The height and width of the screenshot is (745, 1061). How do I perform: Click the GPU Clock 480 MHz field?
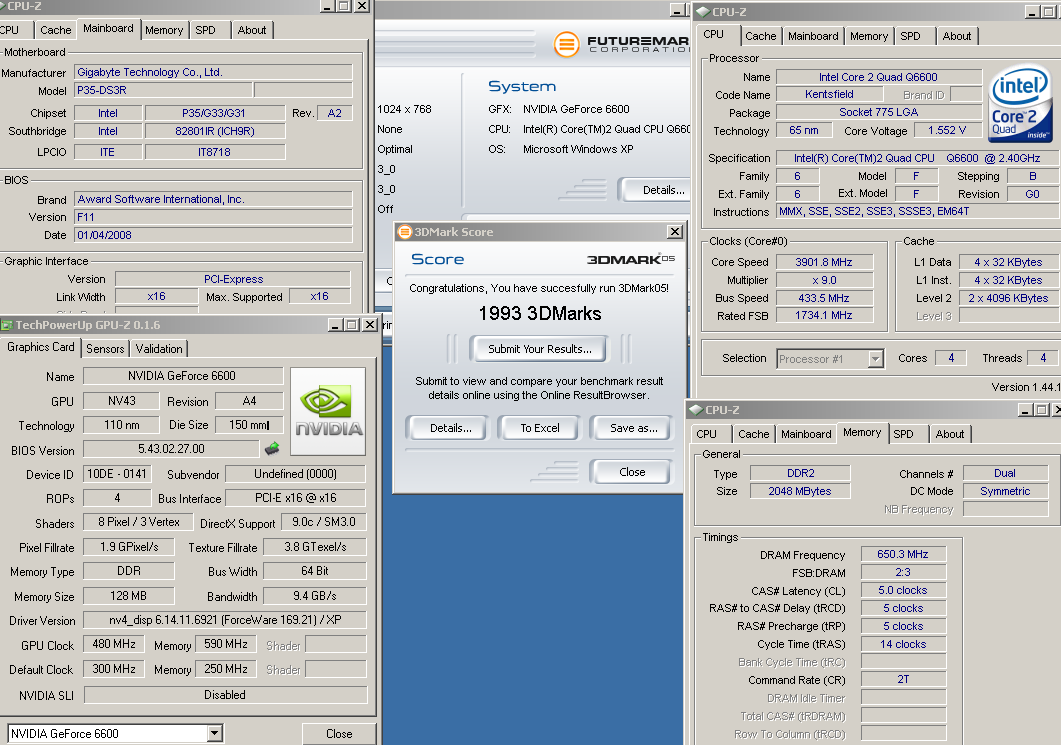pos(114,644)
